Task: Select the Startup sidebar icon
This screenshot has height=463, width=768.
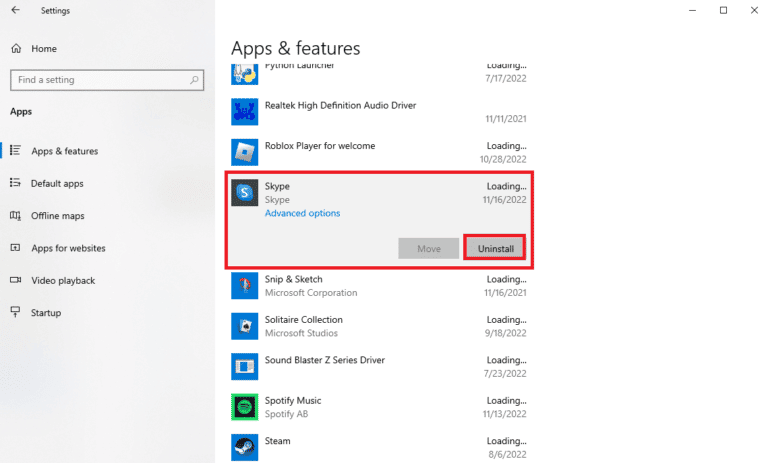Action: pos(15,312)
